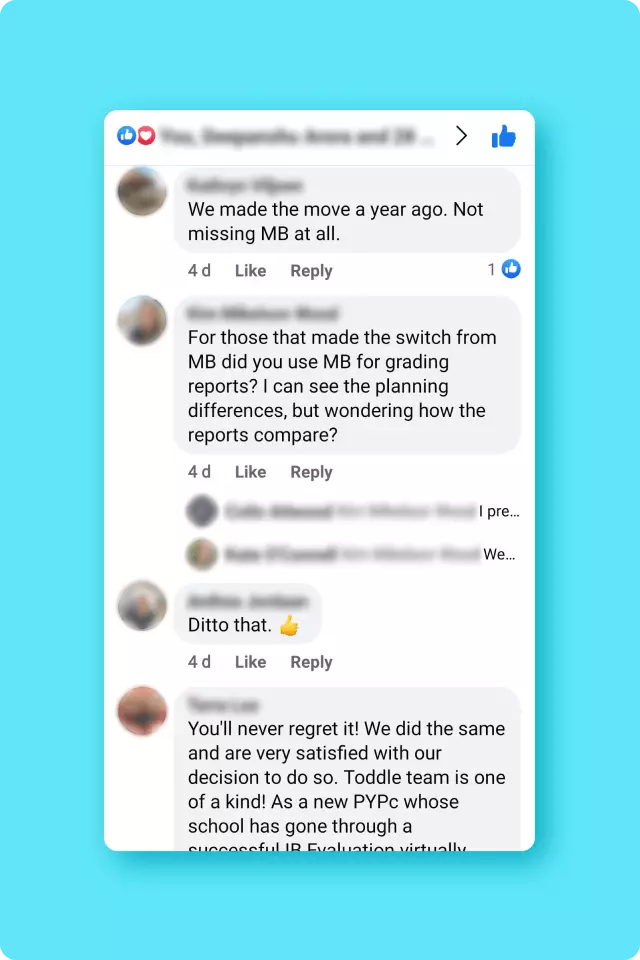Screen dimensions: 640x960
Task: Reply to the 'Ditto that.' comment
Action: click(311, 662)
